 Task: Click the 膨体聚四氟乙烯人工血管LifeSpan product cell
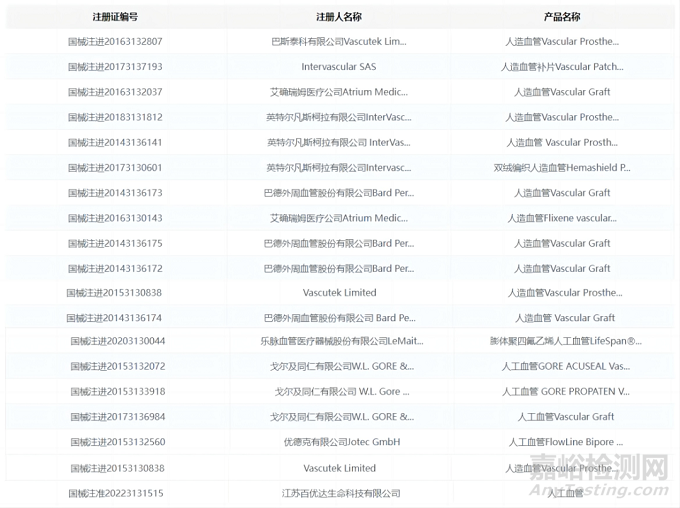(x=562, y=342)
